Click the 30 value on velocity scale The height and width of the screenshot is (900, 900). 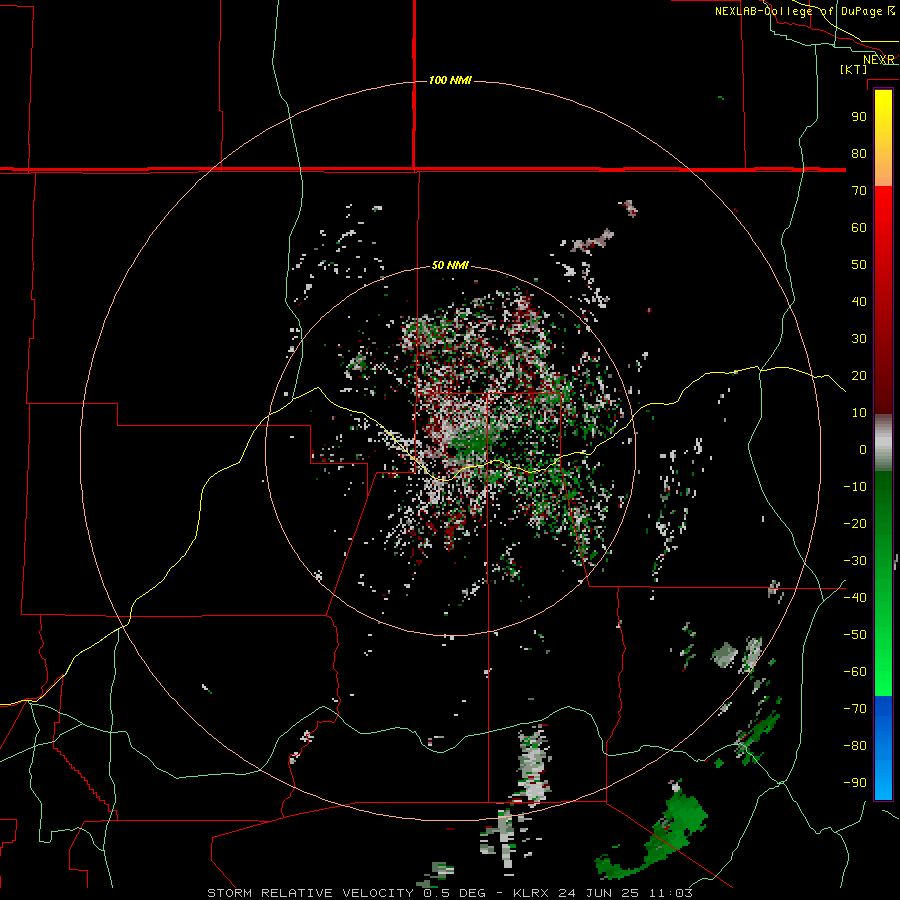tap(859, 339)
